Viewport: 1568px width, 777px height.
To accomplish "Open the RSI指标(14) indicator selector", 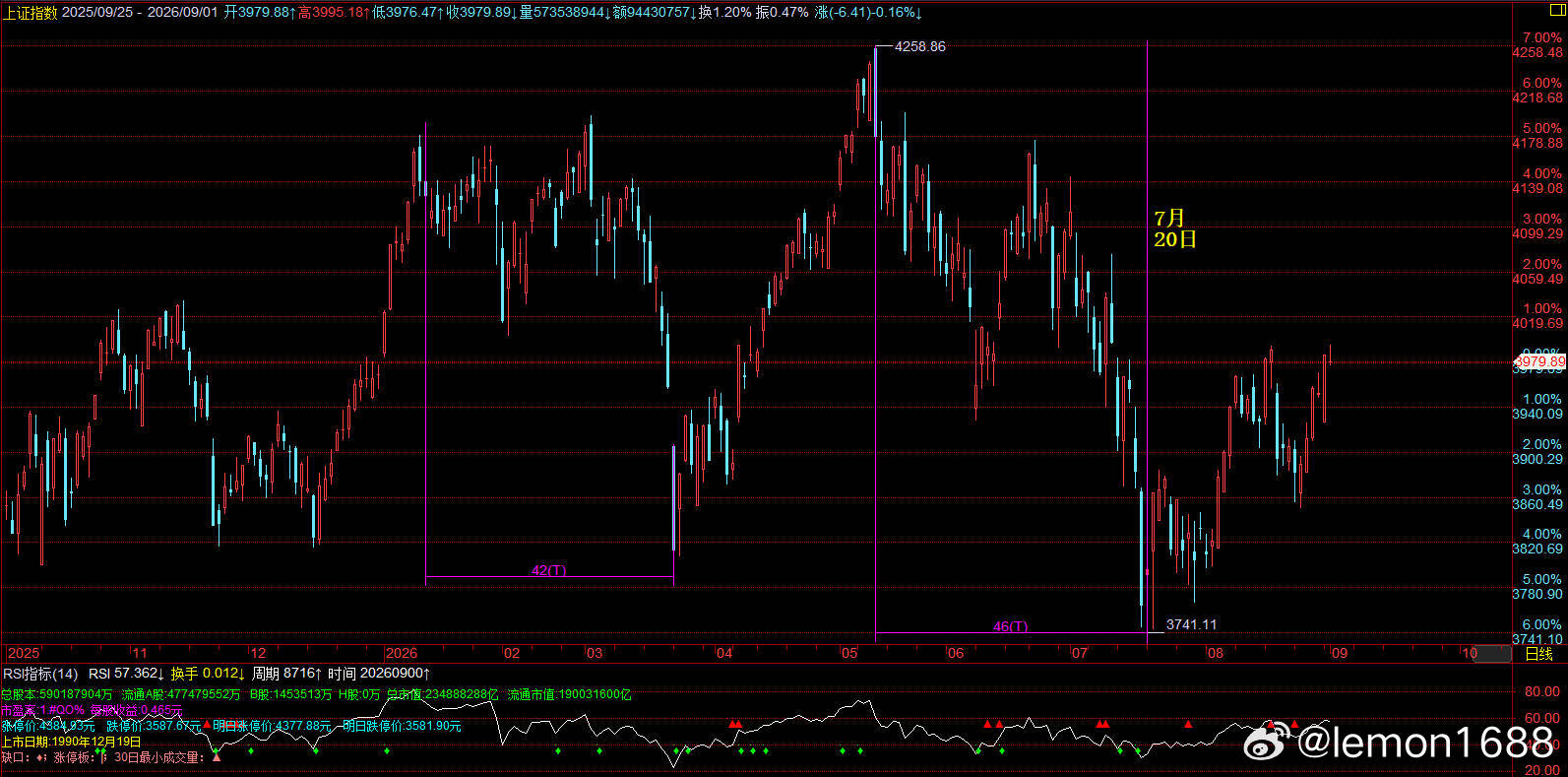I will (x=40, y=674).
